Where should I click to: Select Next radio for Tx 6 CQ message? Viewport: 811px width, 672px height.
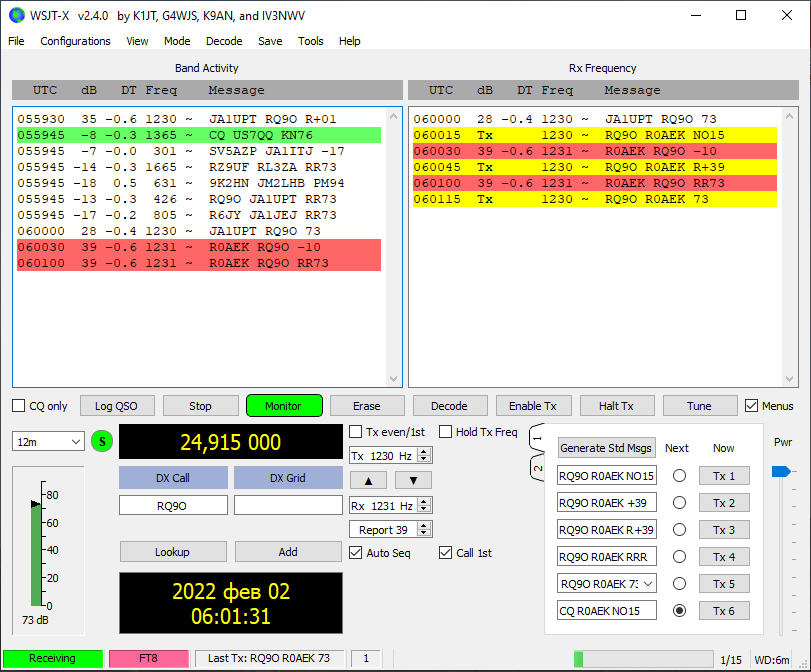[x=680, y=611]
